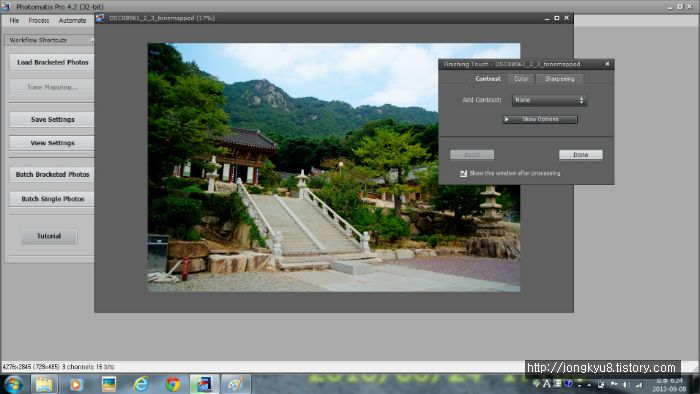Open the File menu
The height and width of the screenshot is (394, 700).
click(x=14, y=21)
